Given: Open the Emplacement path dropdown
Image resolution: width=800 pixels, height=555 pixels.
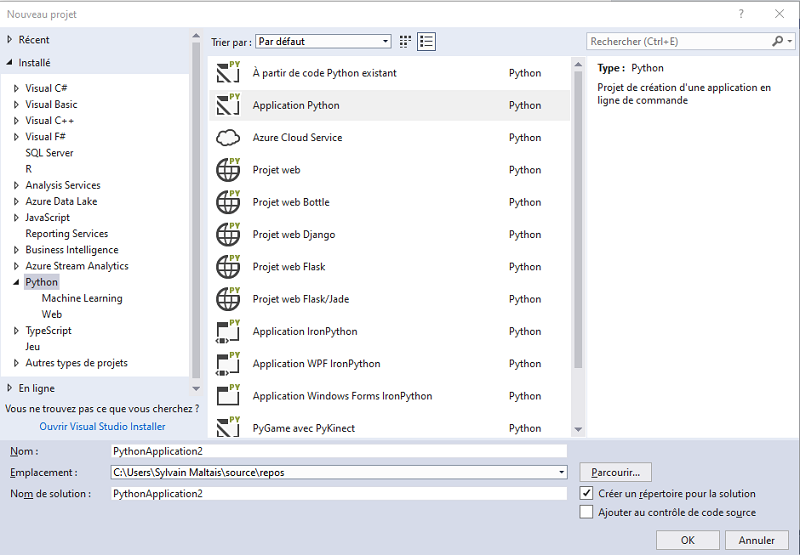Looking at the screenshot, I should pos(562,472).
